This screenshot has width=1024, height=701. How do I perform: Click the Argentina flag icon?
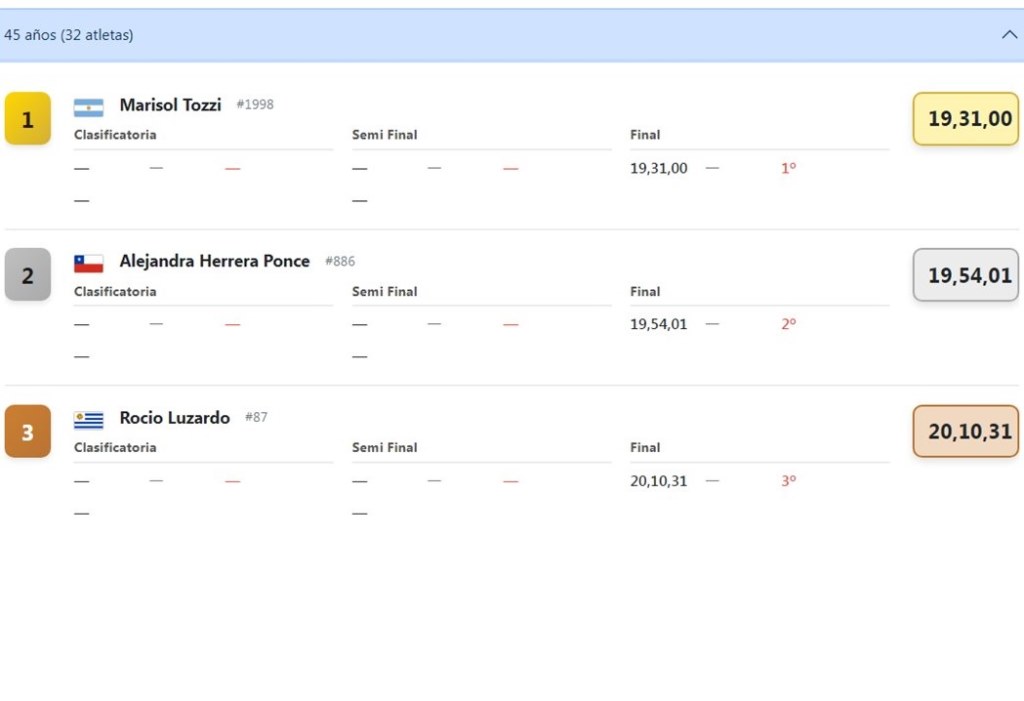(x=88, y=107)
